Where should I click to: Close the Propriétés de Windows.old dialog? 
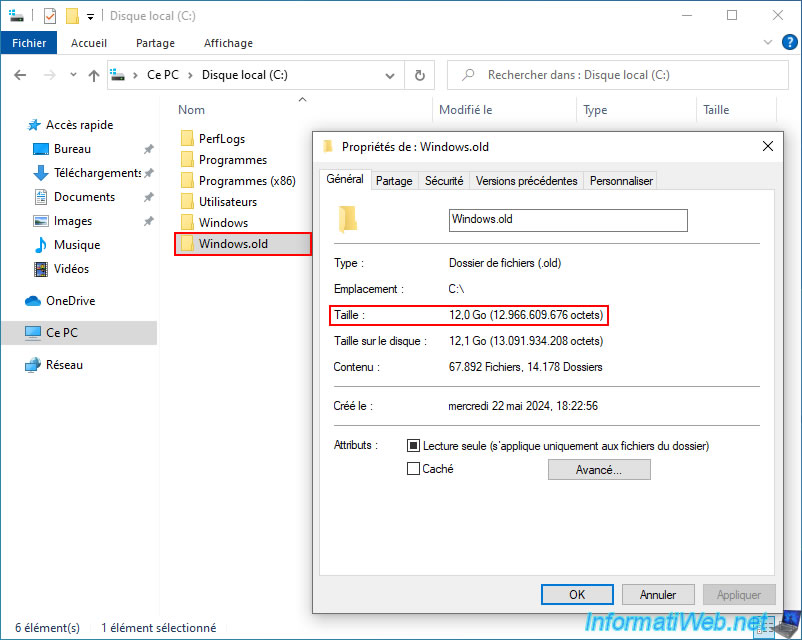click(768, 146)
